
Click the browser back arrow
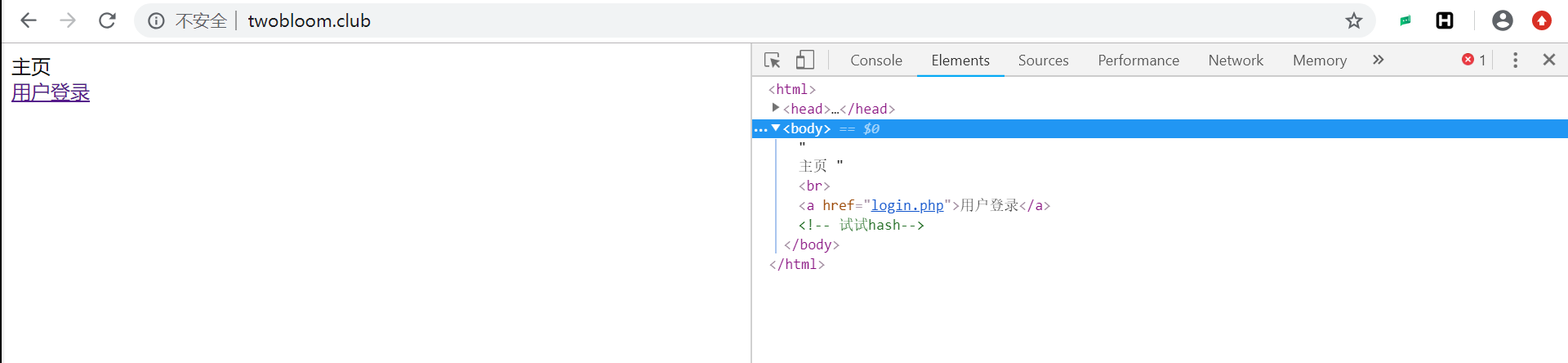(29, 20)
